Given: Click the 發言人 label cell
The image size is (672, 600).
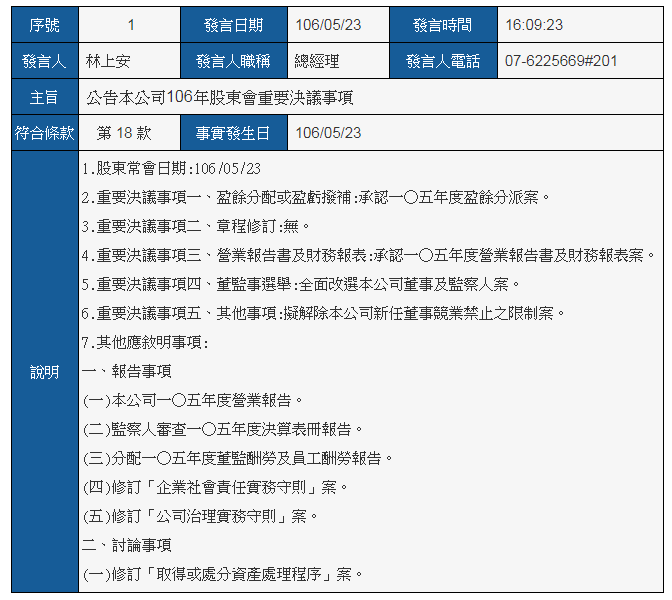Looking at the screenshot, I should 45,61.
